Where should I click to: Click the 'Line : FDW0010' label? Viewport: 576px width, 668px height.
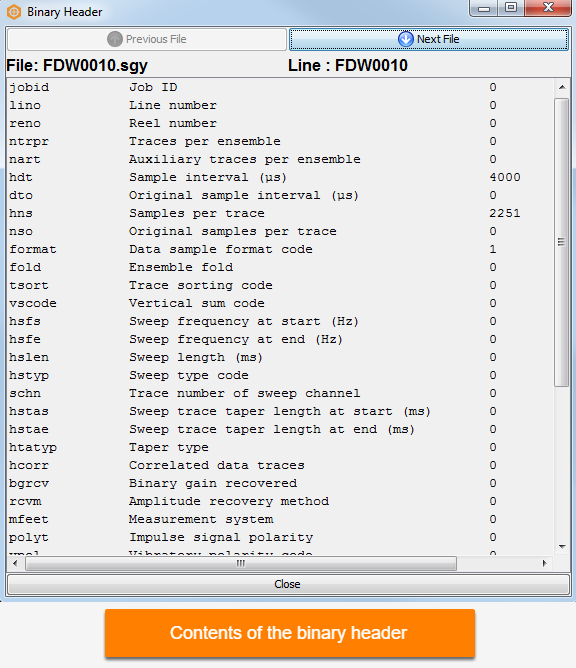point(348,66)
